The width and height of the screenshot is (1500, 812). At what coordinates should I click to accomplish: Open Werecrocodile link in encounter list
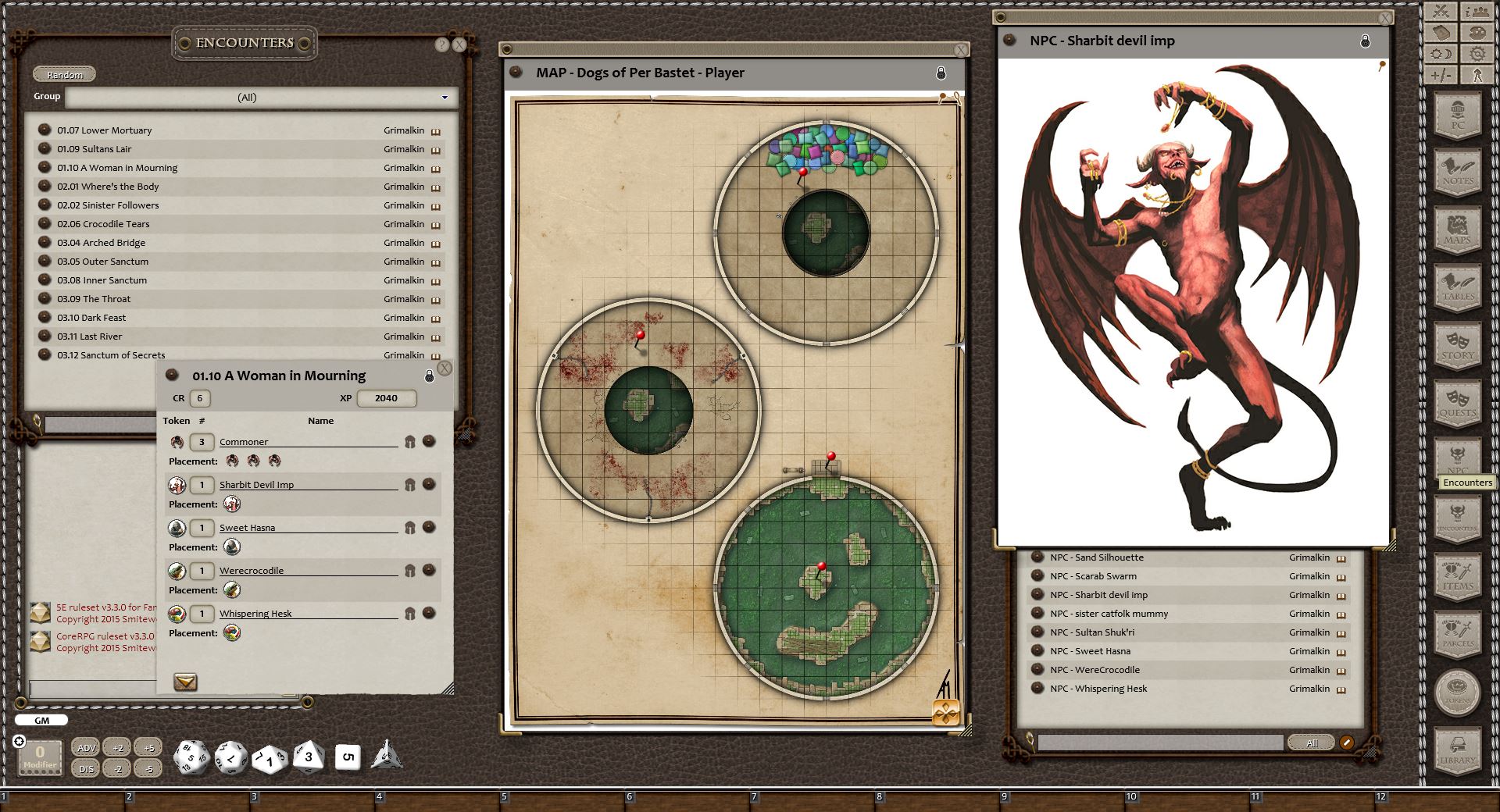point(252,571)
